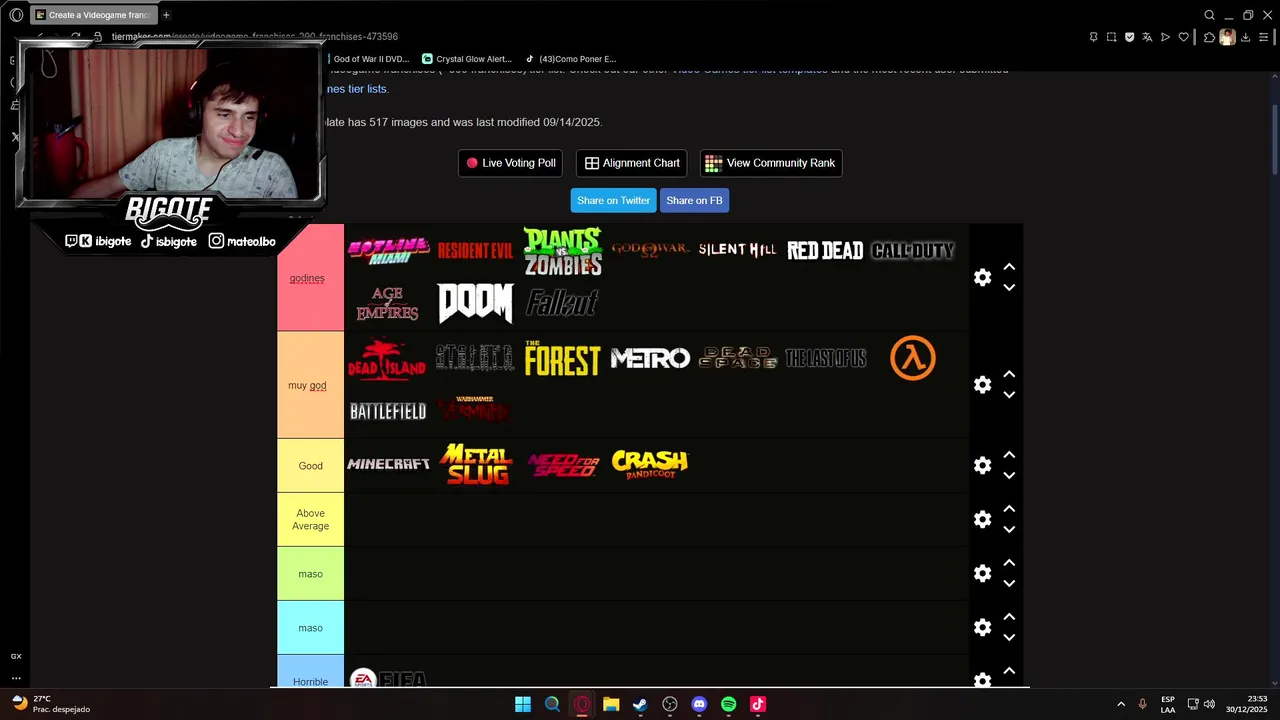1280x720 pixels.
Task: Open the Live Voting Poll
Action: [x=510, y=163]
